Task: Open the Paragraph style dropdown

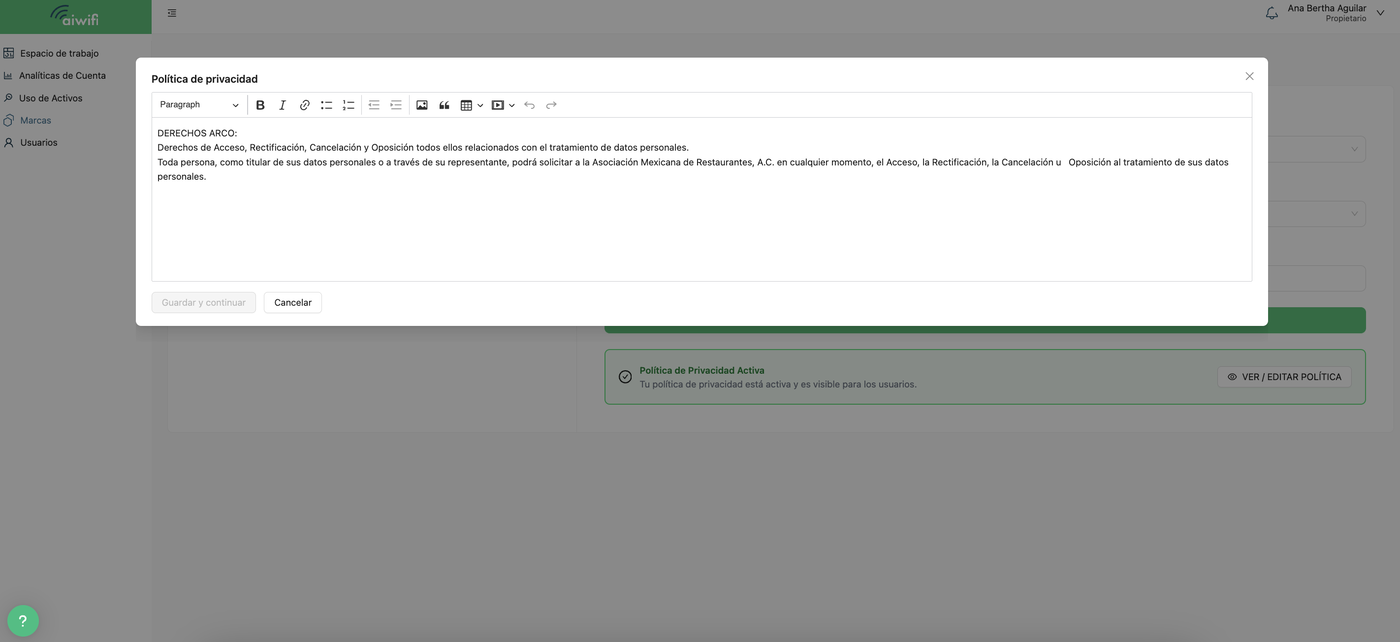Action: pos(199,105)
